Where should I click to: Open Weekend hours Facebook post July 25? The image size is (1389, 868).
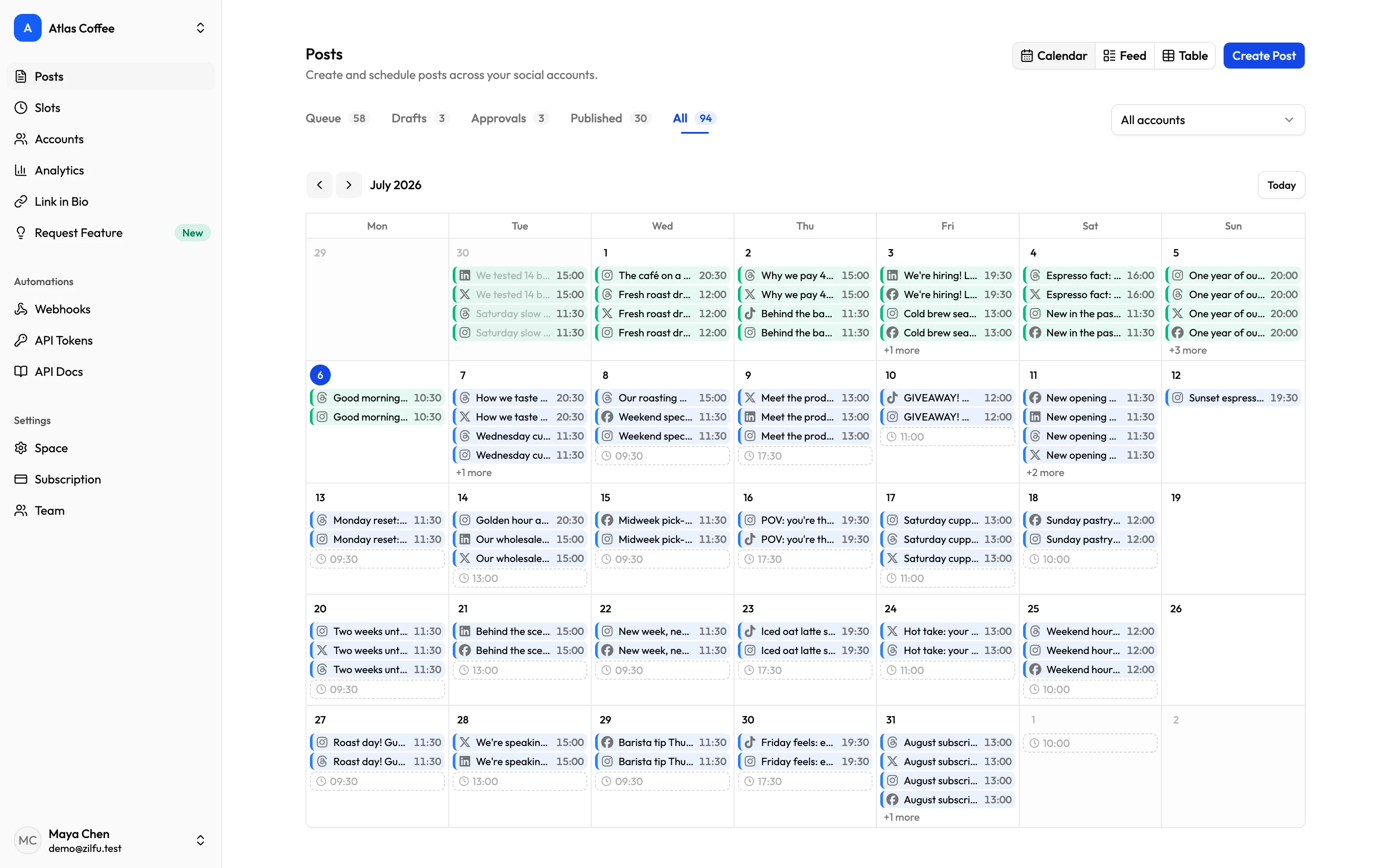1090,669
